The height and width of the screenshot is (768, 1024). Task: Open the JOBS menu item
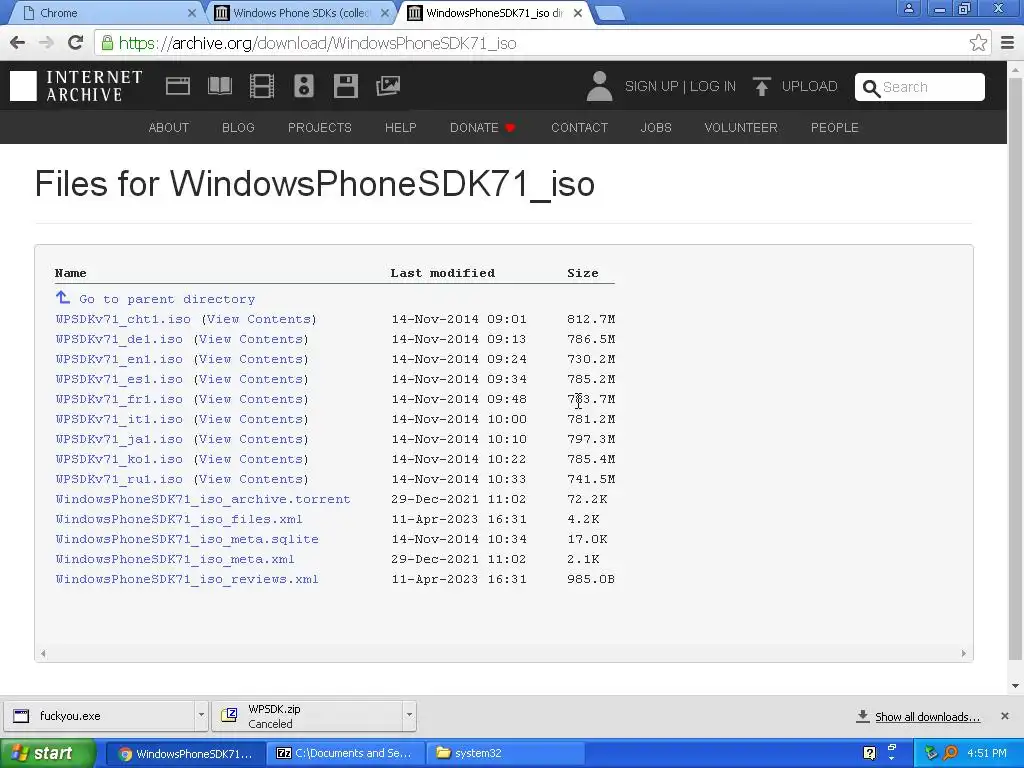coord(656,127)
